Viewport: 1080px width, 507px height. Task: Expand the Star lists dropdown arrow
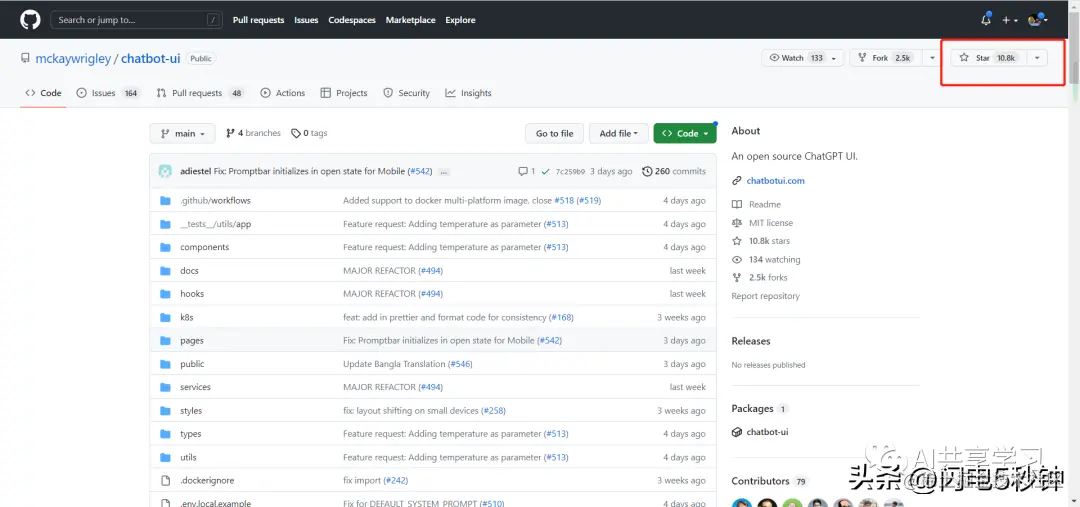coord(1037,58)
